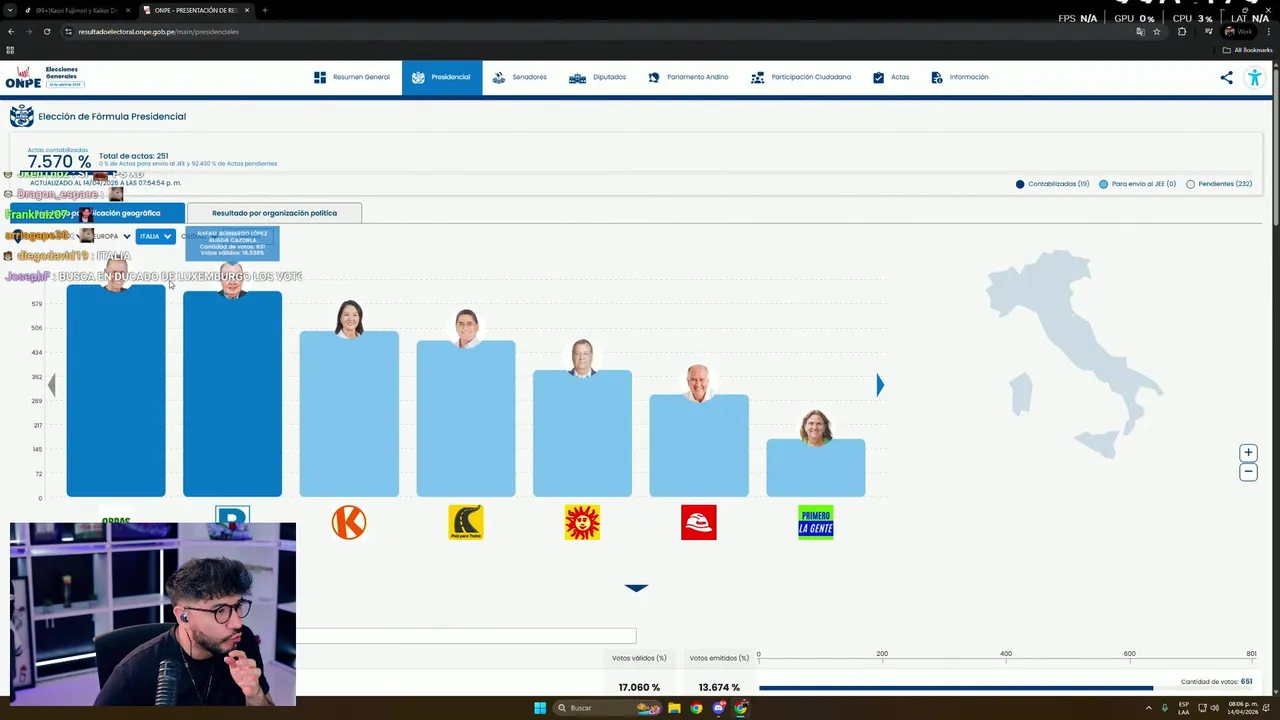This screenshot has width=1280, height=720.
Task: Click the 13.674 % votos emitidos value
Action: (x=719, y=687)
